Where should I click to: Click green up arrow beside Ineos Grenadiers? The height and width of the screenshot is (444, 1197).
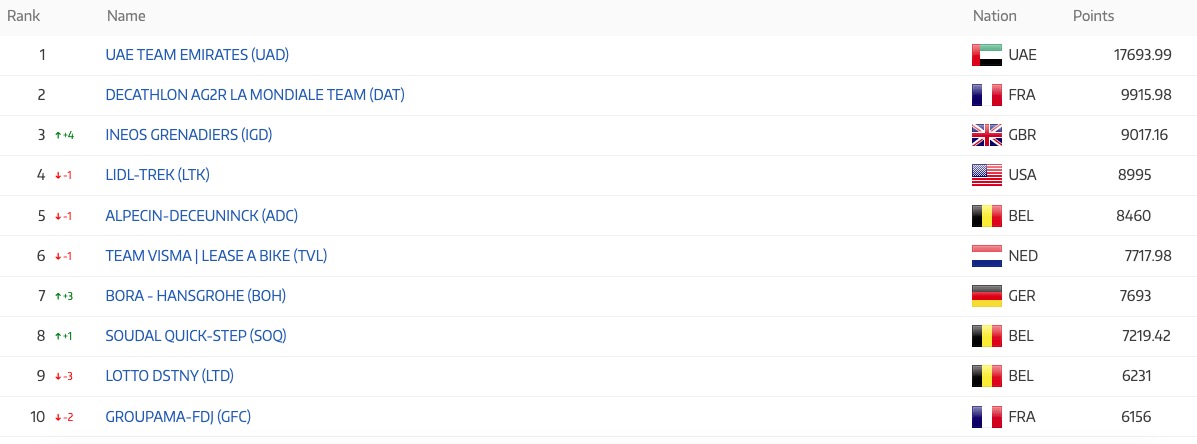(58, 135)
